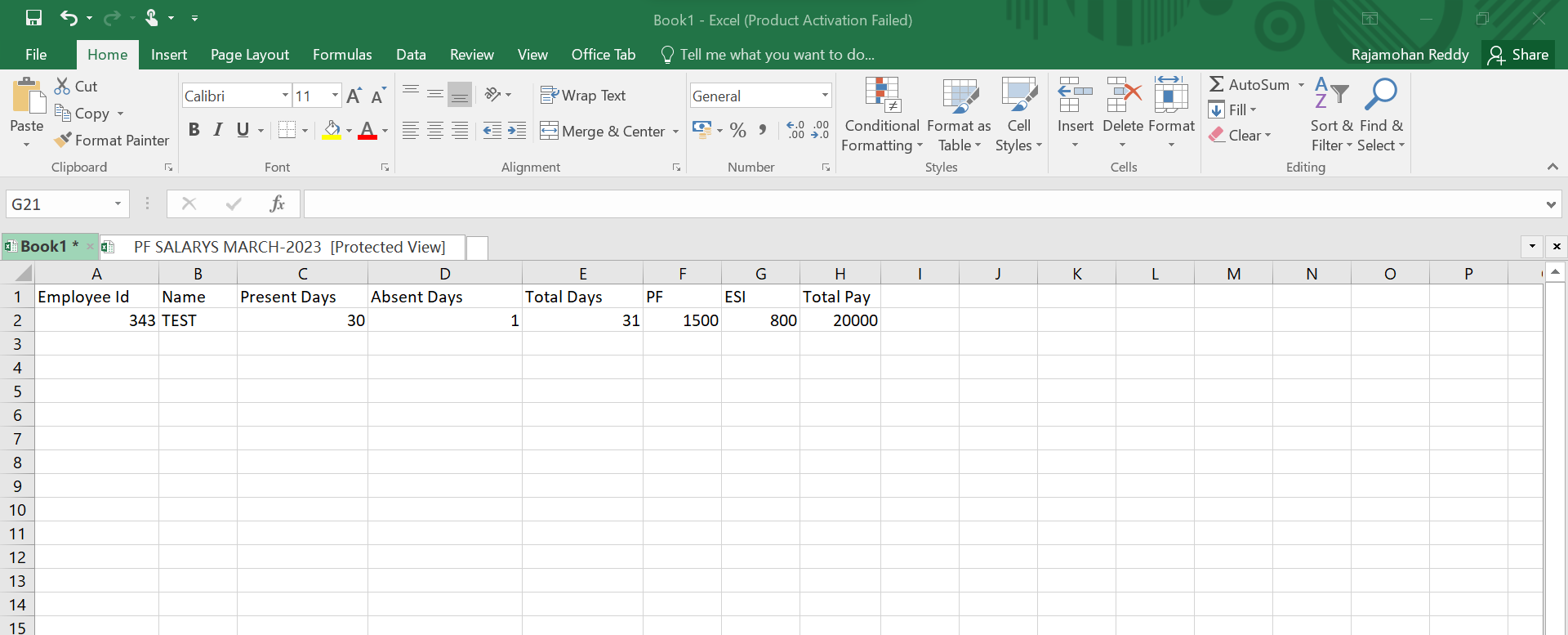The width and height of the screenshot is (1568, 635).
Task: Align cell text to the right
Action: tap(460, 130)
